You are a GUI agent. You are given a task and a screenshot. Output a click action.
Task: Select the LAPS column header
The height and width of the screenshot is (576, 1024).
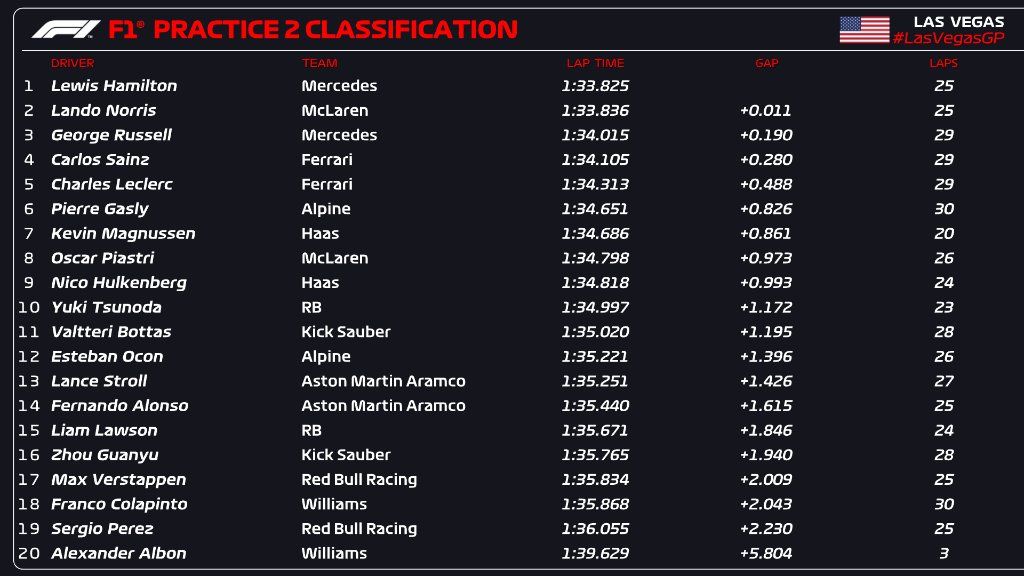(944, 63)
